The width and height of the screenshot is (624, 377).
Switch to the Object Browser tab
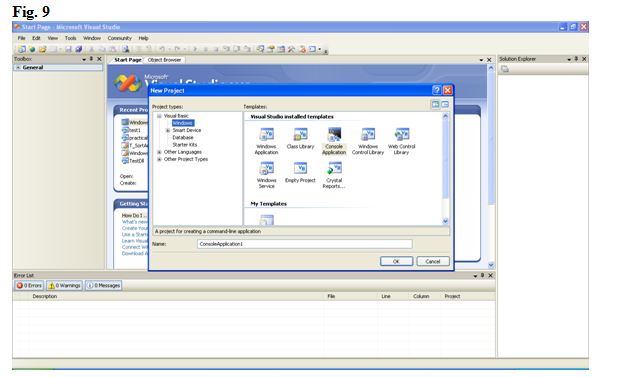point(164,60)
